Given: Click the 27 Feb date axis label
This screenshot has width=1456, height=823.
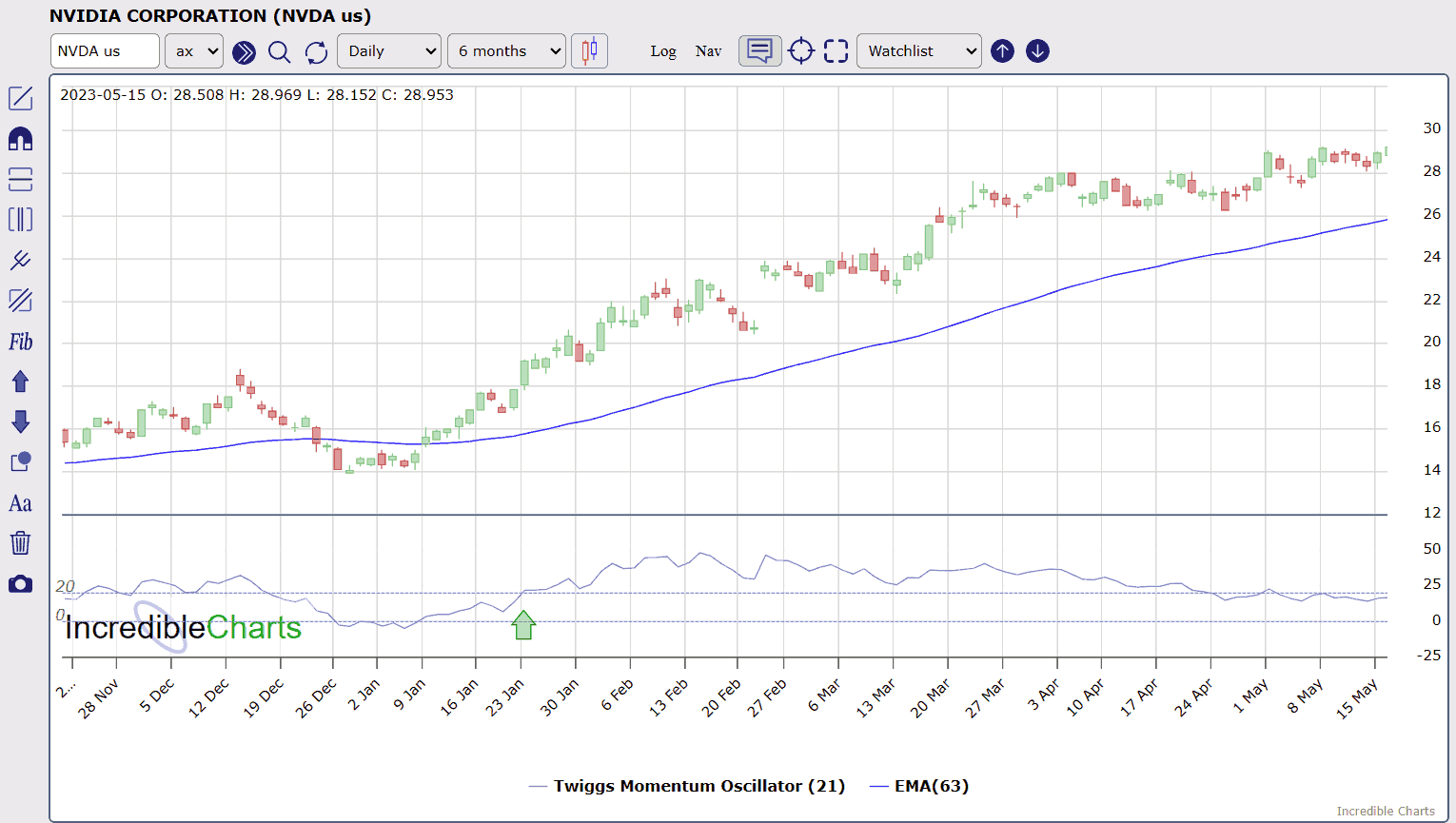Looking at the screenshot, I should point(767,698).
